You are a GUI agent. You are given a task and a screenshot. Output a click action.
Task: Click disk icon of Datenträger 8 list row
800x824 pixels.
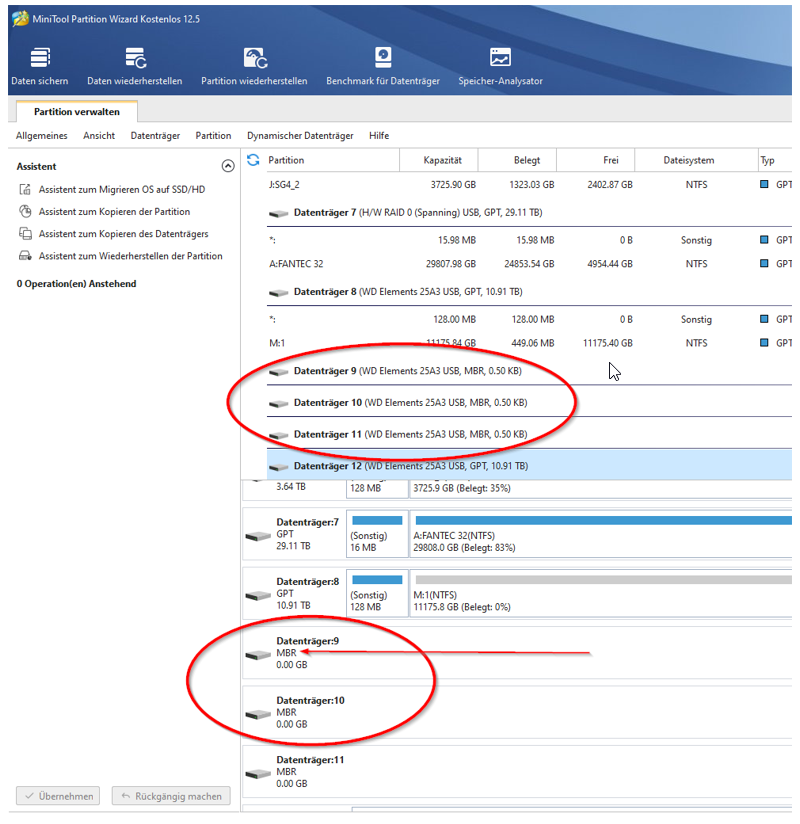point(279,293)
